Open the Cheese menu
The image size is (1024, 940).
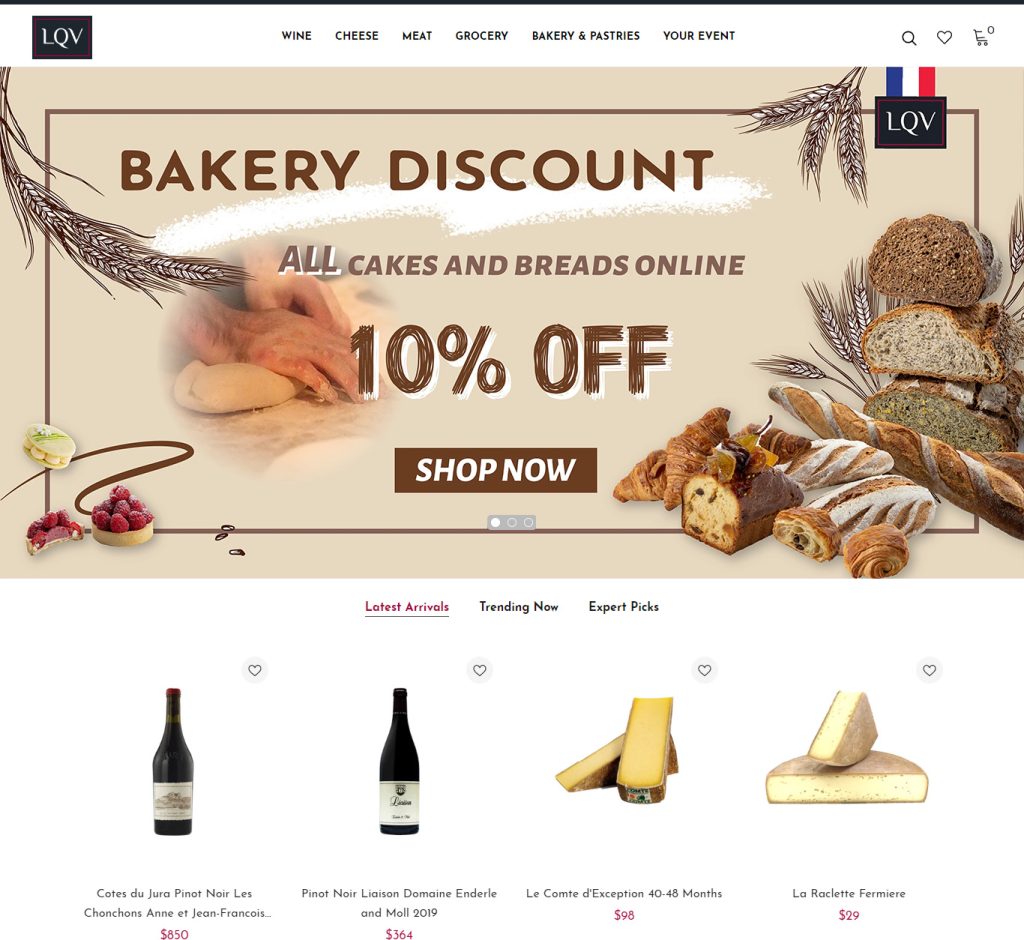[x=357, y=36]
